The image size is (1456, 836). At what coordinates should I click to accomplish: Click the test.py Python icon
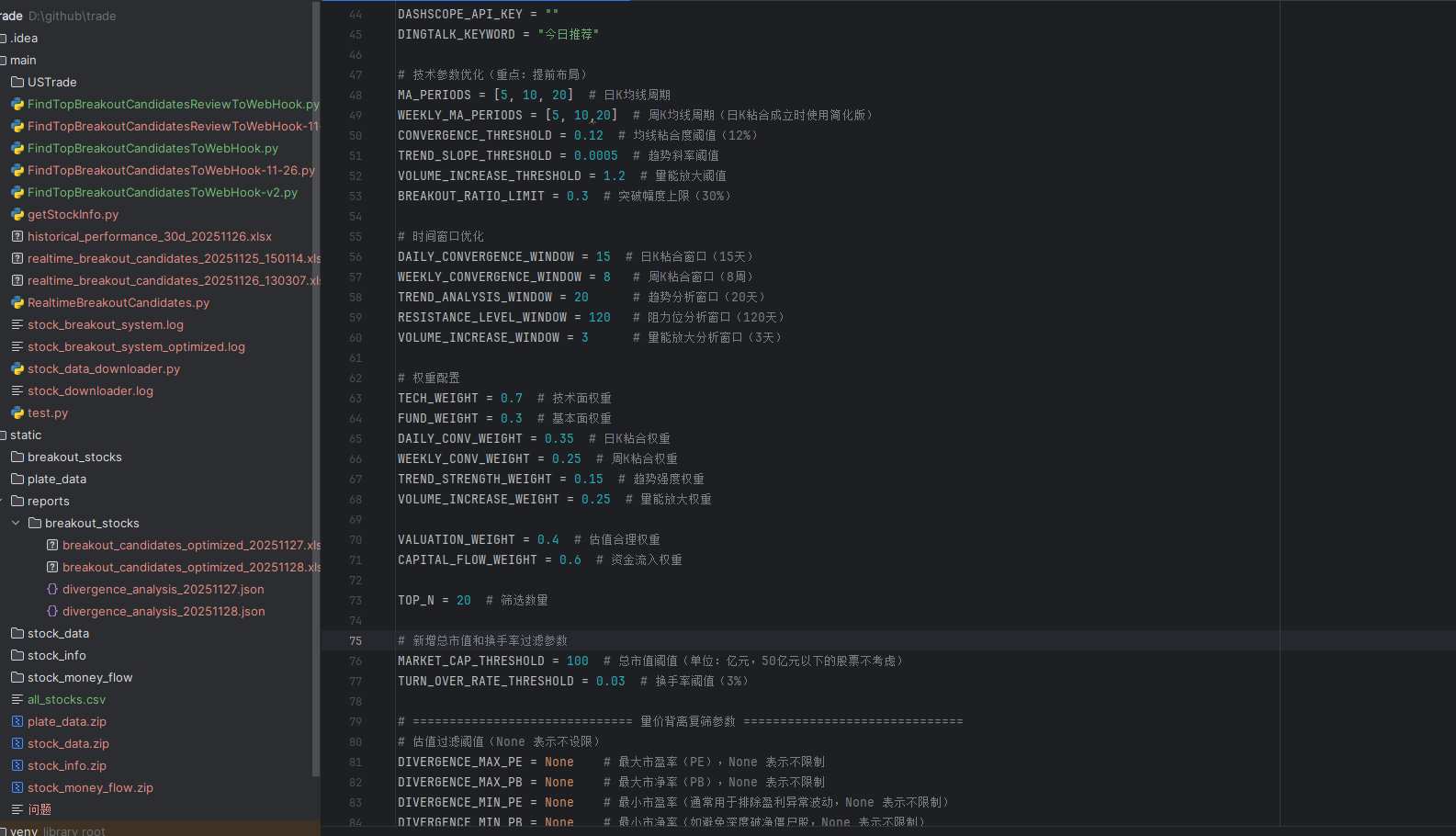pyautogui.click(x=17, y=412)
